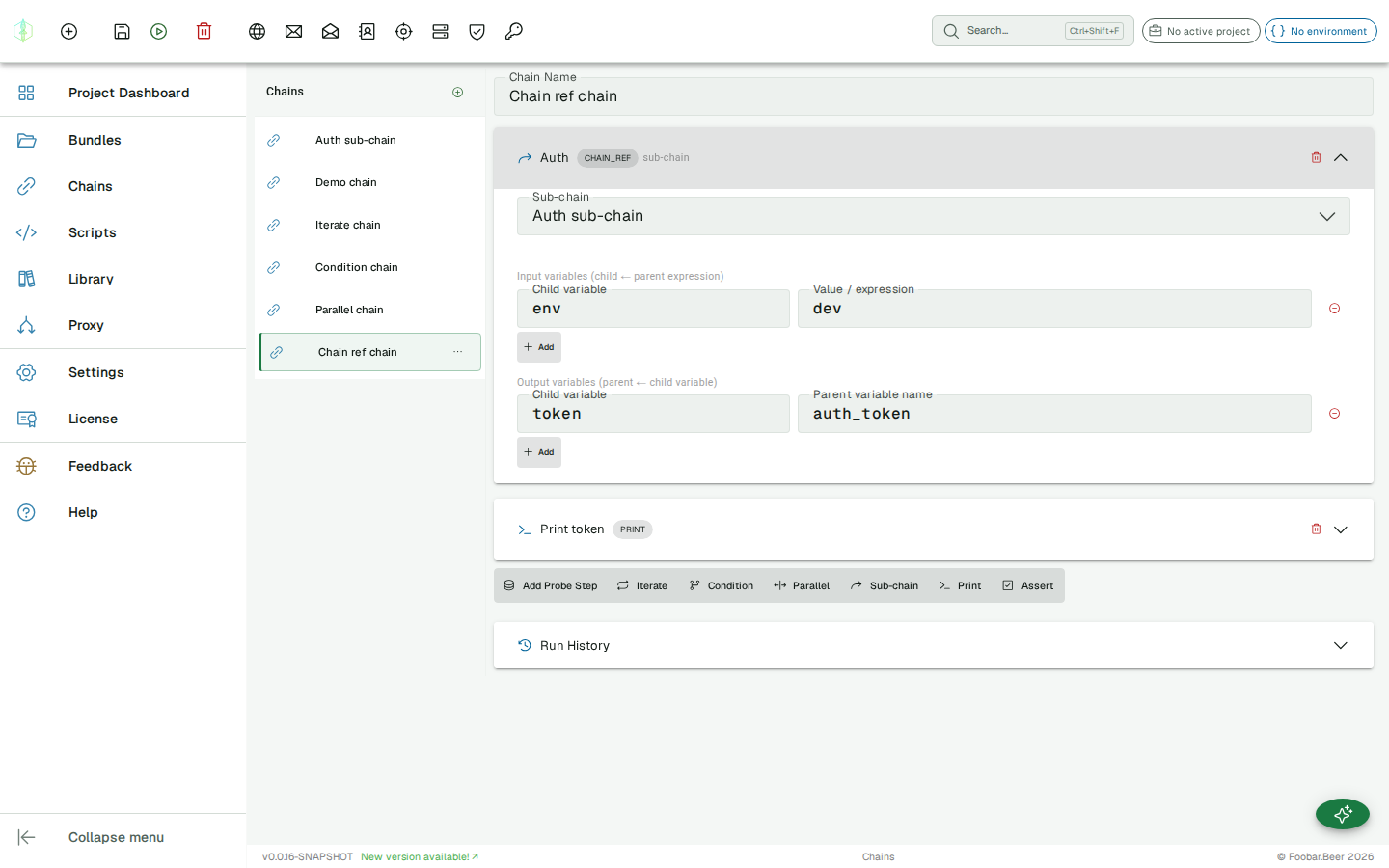
Task: Click the closed envelope icon in the top toolbar
Action: point(293,31)
